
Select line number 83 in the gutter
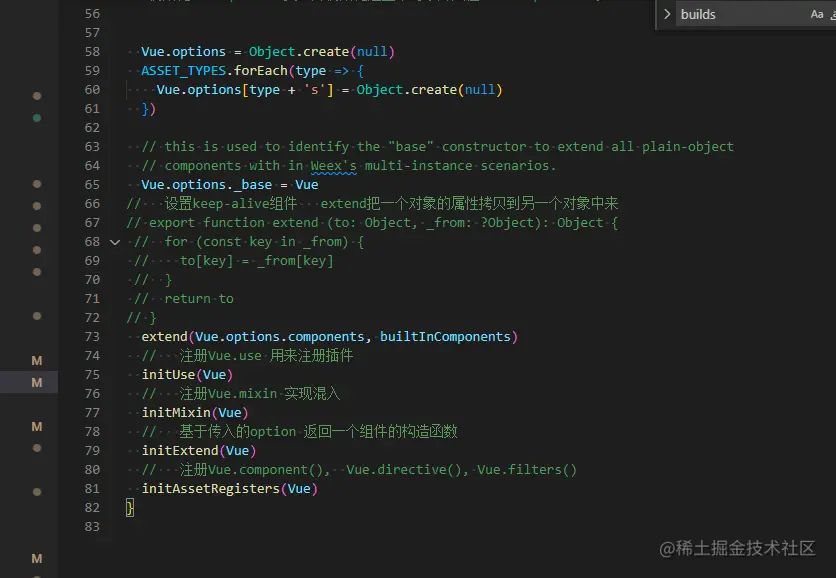click(92, 526)
